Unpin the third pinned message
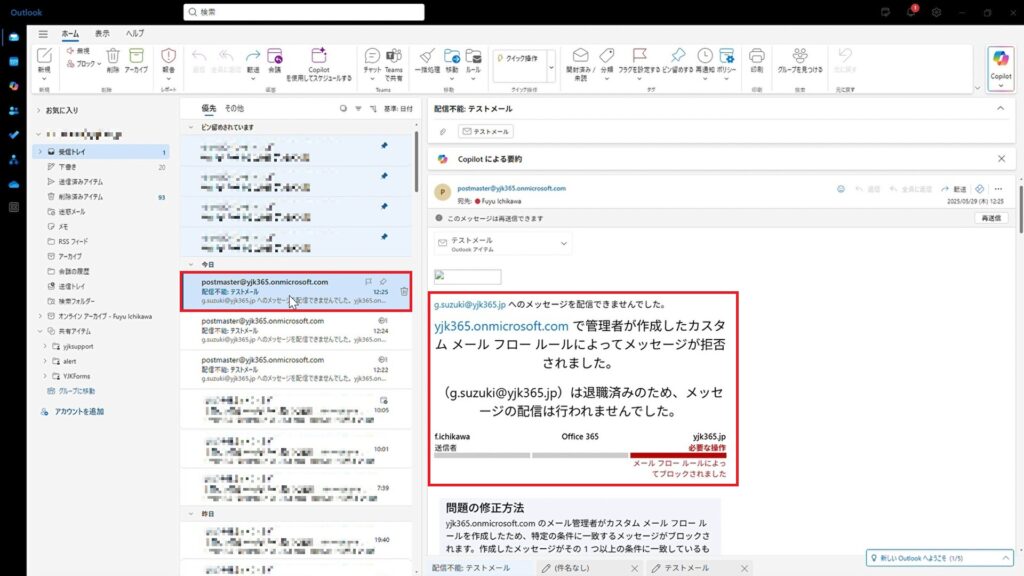The image size is (1024, 576). 384,206
